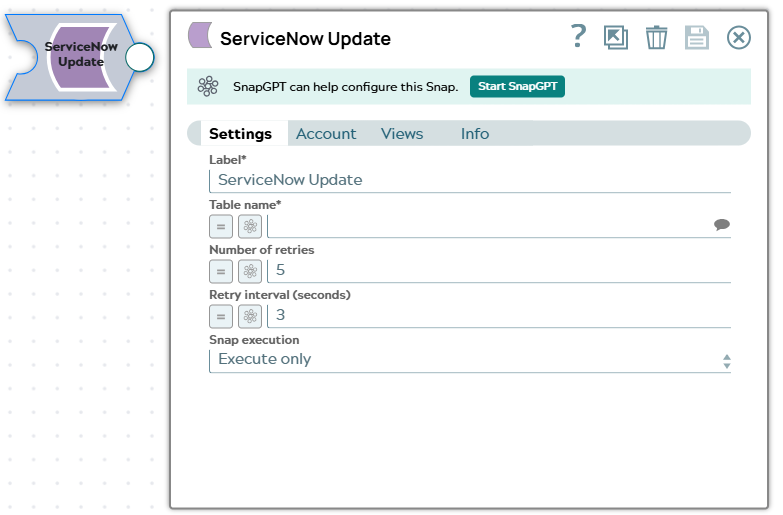This screenshot has width=783, height=515.
Task: Close the ServiceNow Update dialog
Action: tap(739, 37)
